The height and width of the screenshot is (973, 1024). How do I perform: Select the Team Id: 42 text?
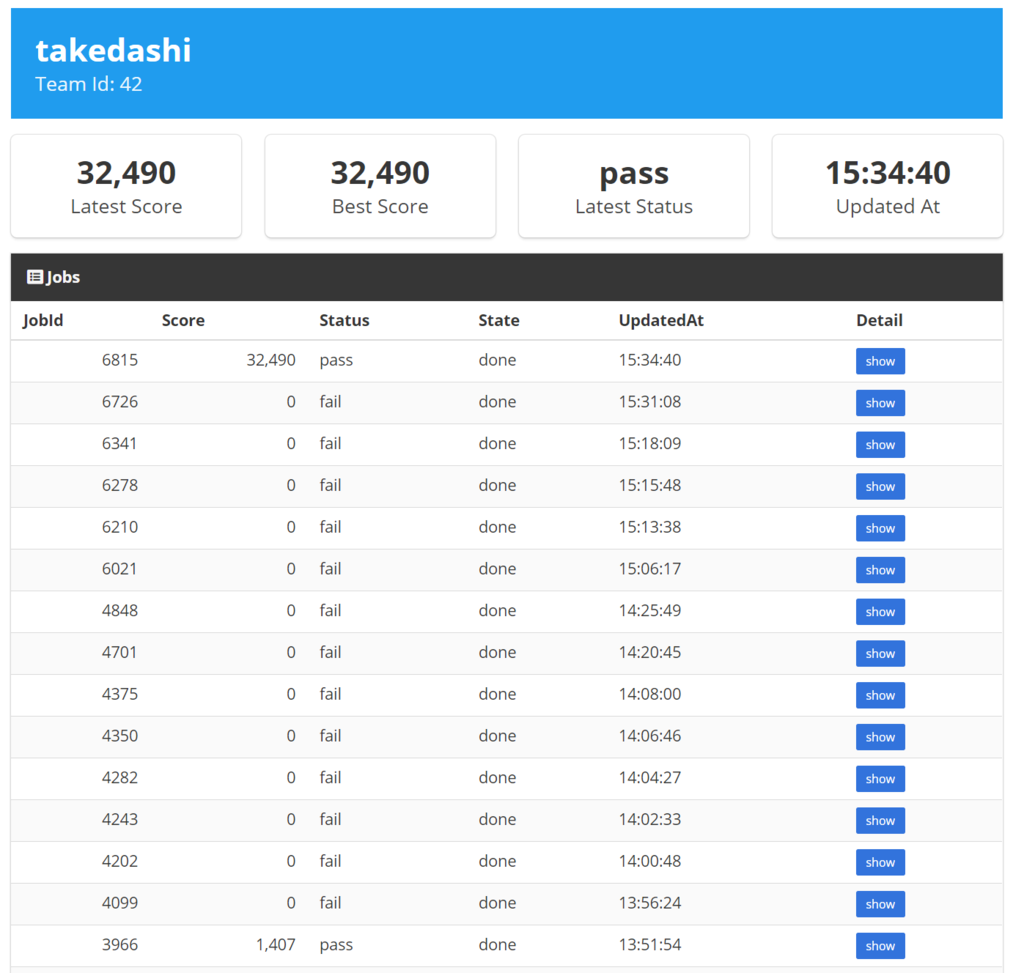88,84
